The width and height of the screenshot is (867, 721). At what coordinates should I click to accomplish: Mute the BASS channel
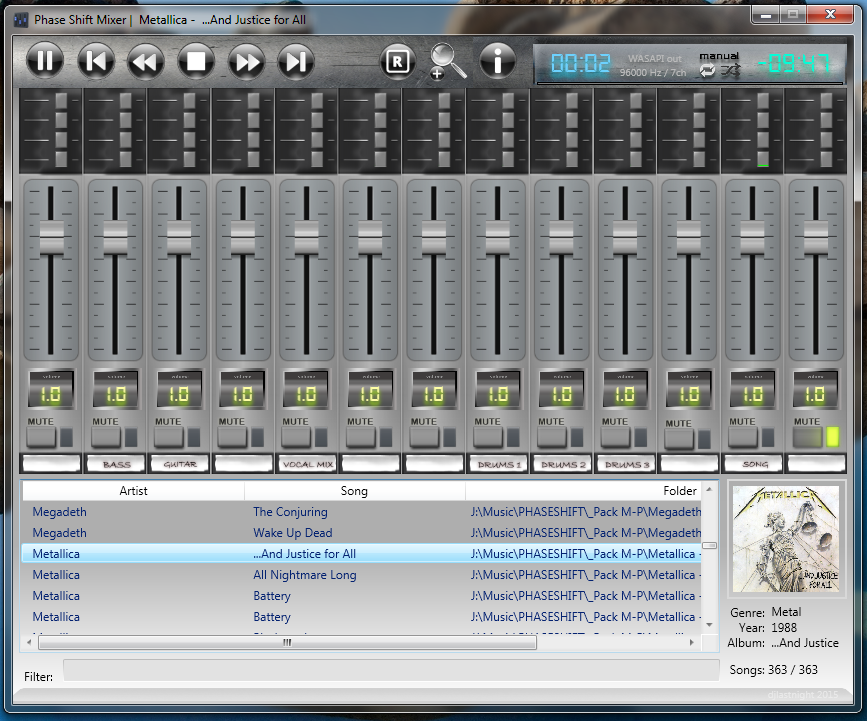click(106, 438)
